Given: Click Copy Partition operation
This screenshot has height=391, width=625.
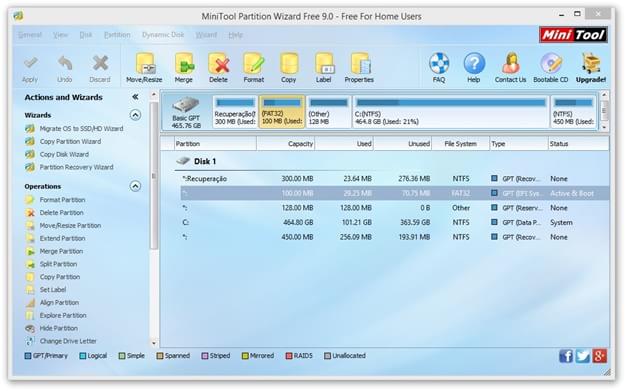Looking at the screenshot, I should (x=60, y=277).
